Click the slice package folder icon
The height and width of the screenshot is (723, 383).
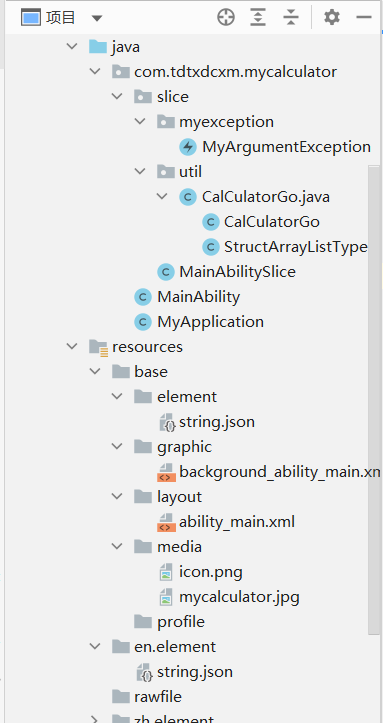coord(143,97)
